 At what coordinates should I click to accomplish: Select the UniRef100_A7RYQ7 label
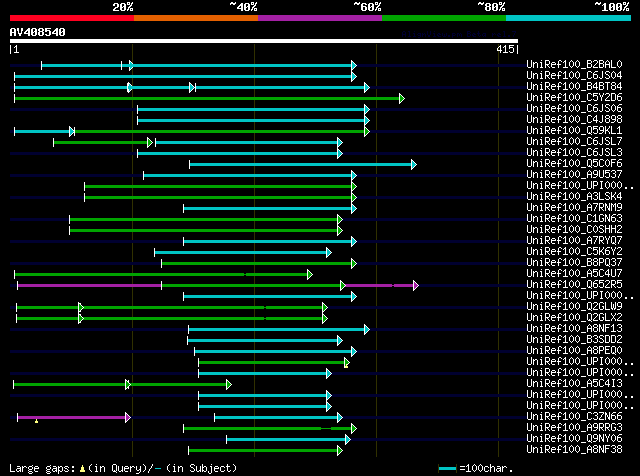[574, 241]
